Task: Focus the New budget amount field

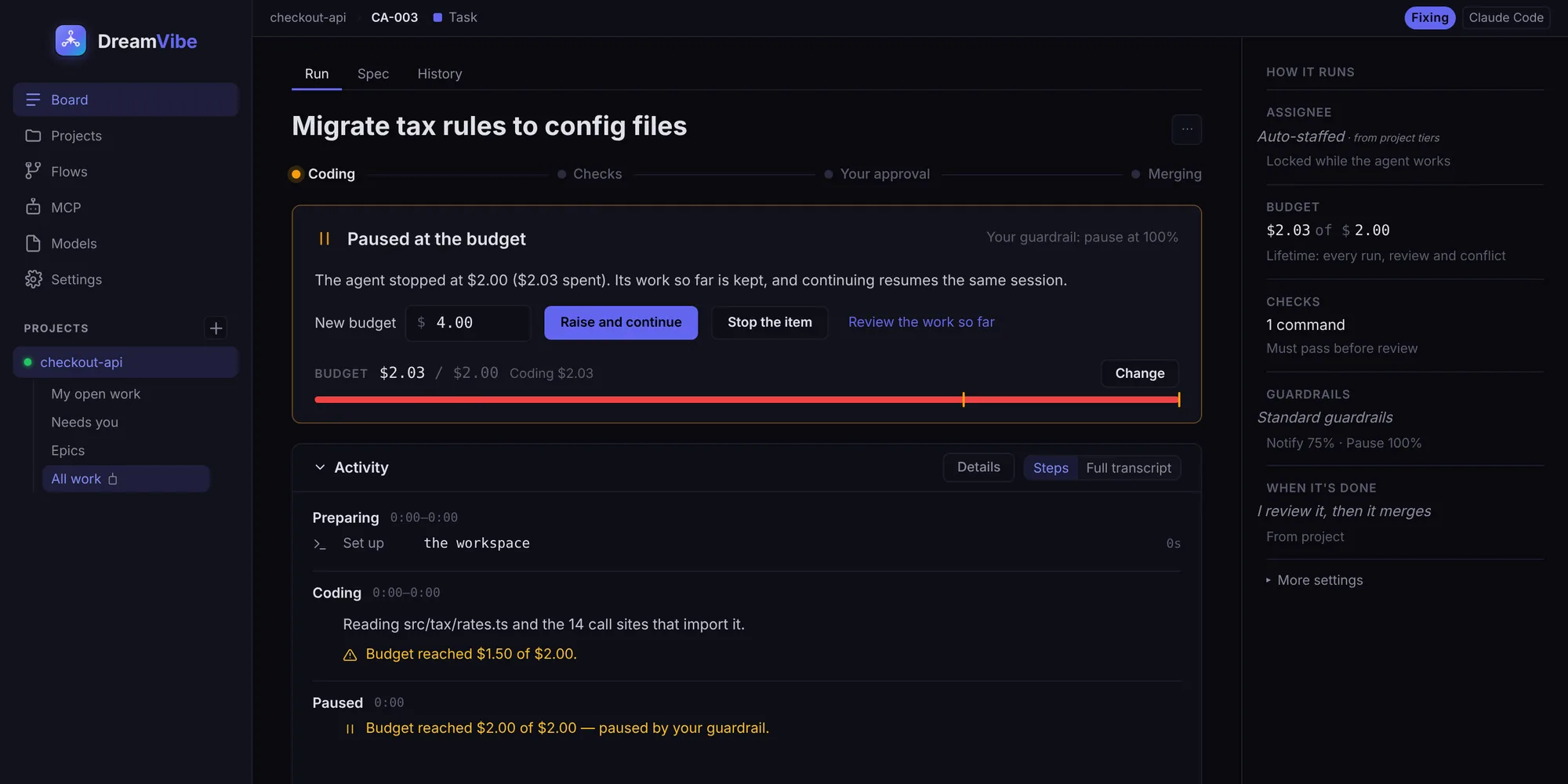Action: pyautogui.click(x=468, y=322)
